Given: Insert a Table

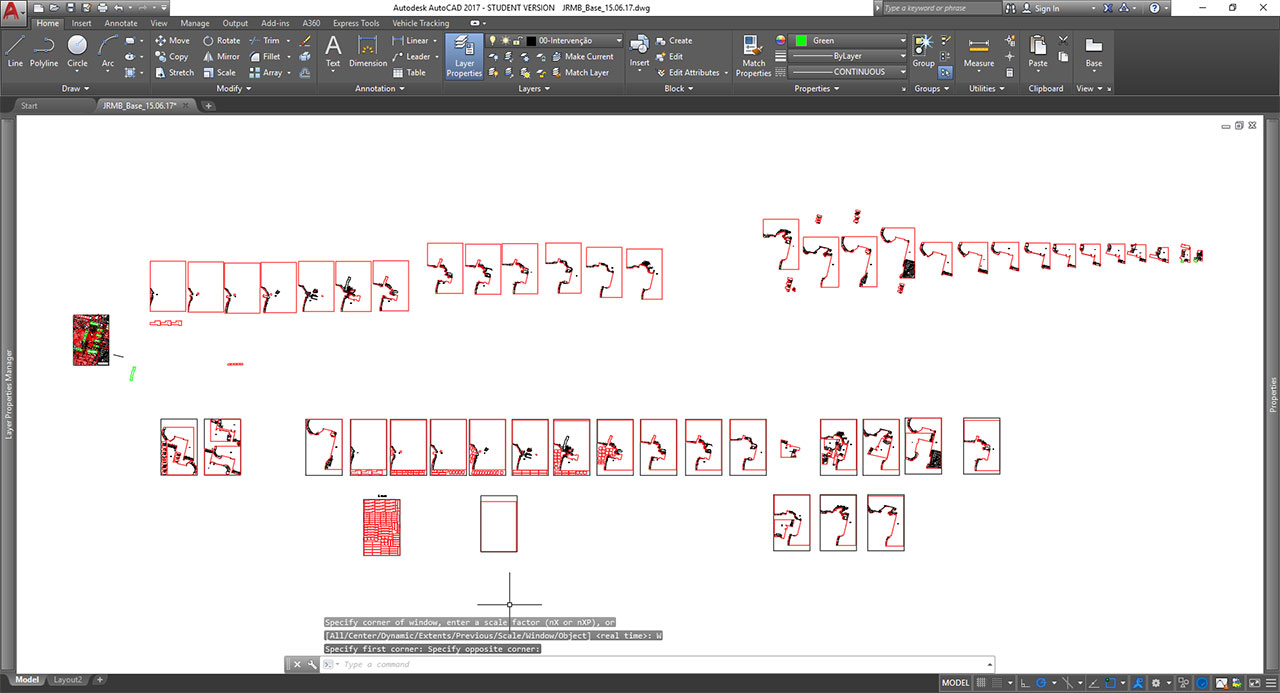Looking at the screenshot, I should point(408,73).
